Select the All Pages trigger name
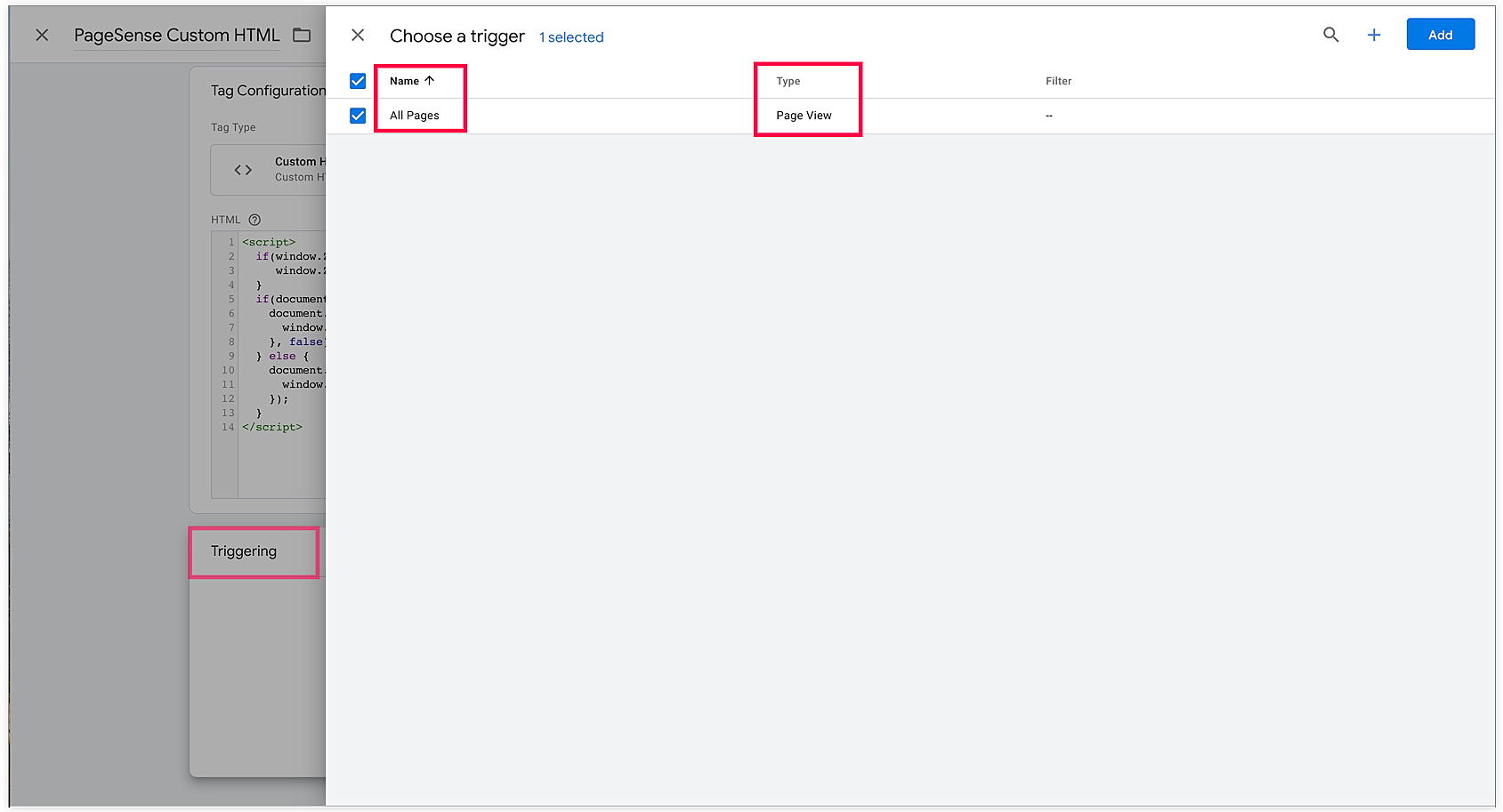 pos(415,116)
